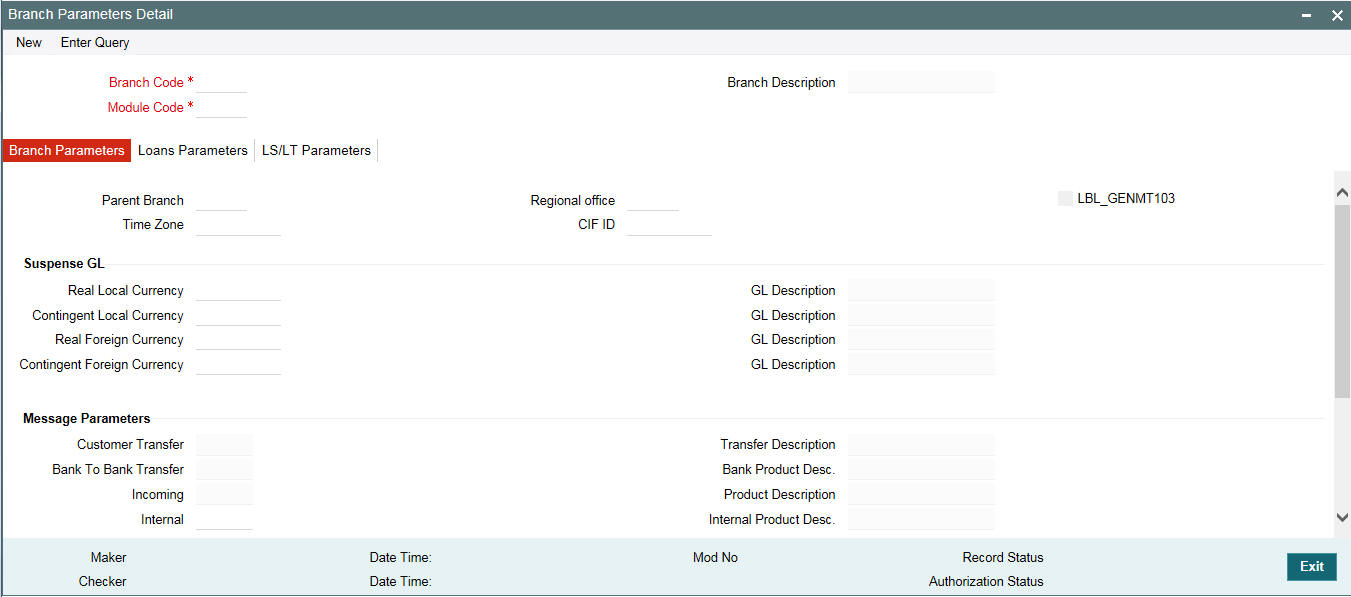Toggle the LBL_GENMT103 checkbox
Image resolution: width=1351 pixels, height=597 pixels.
coord(1065,198)
